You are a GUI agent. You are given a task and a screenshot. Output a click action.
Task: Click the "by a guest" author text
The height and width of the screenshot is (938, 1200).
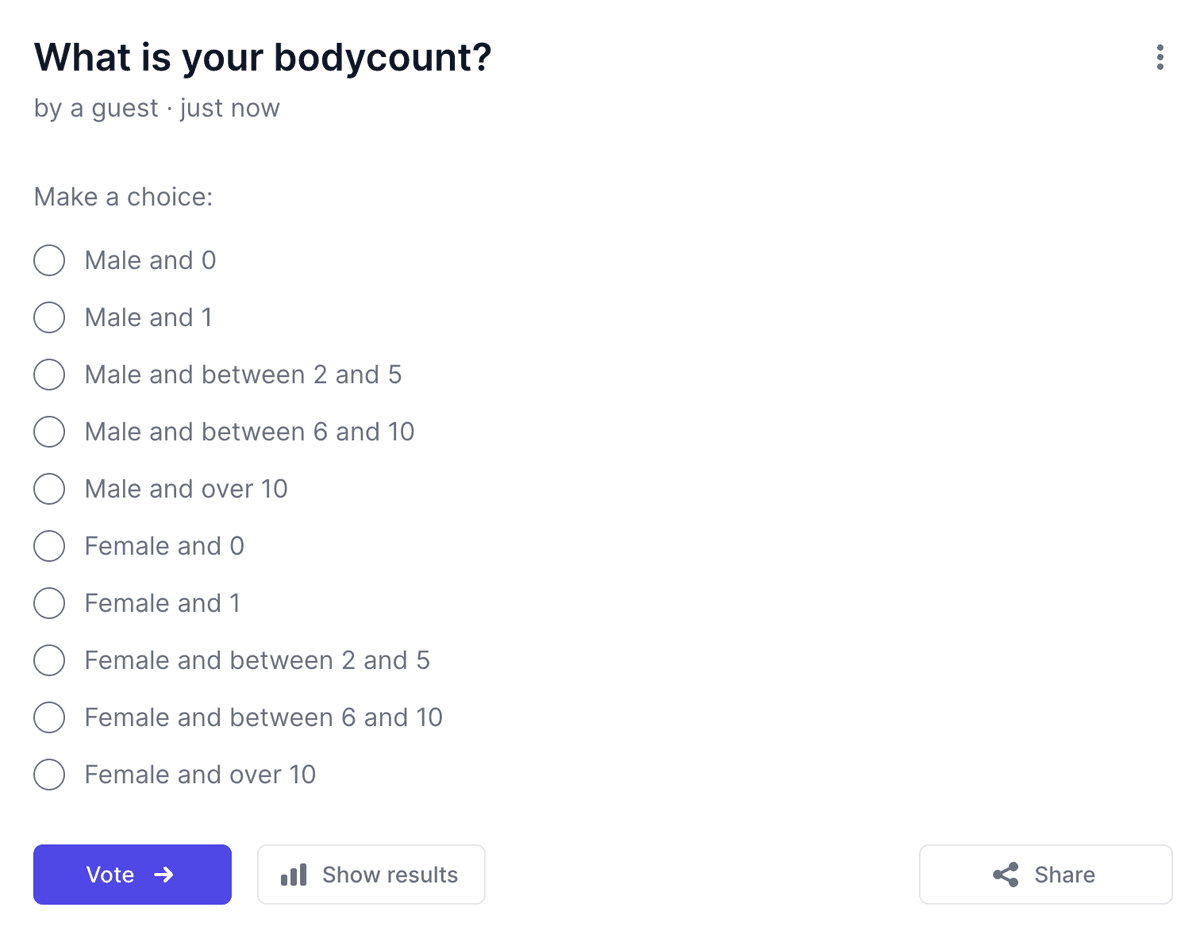96,108
